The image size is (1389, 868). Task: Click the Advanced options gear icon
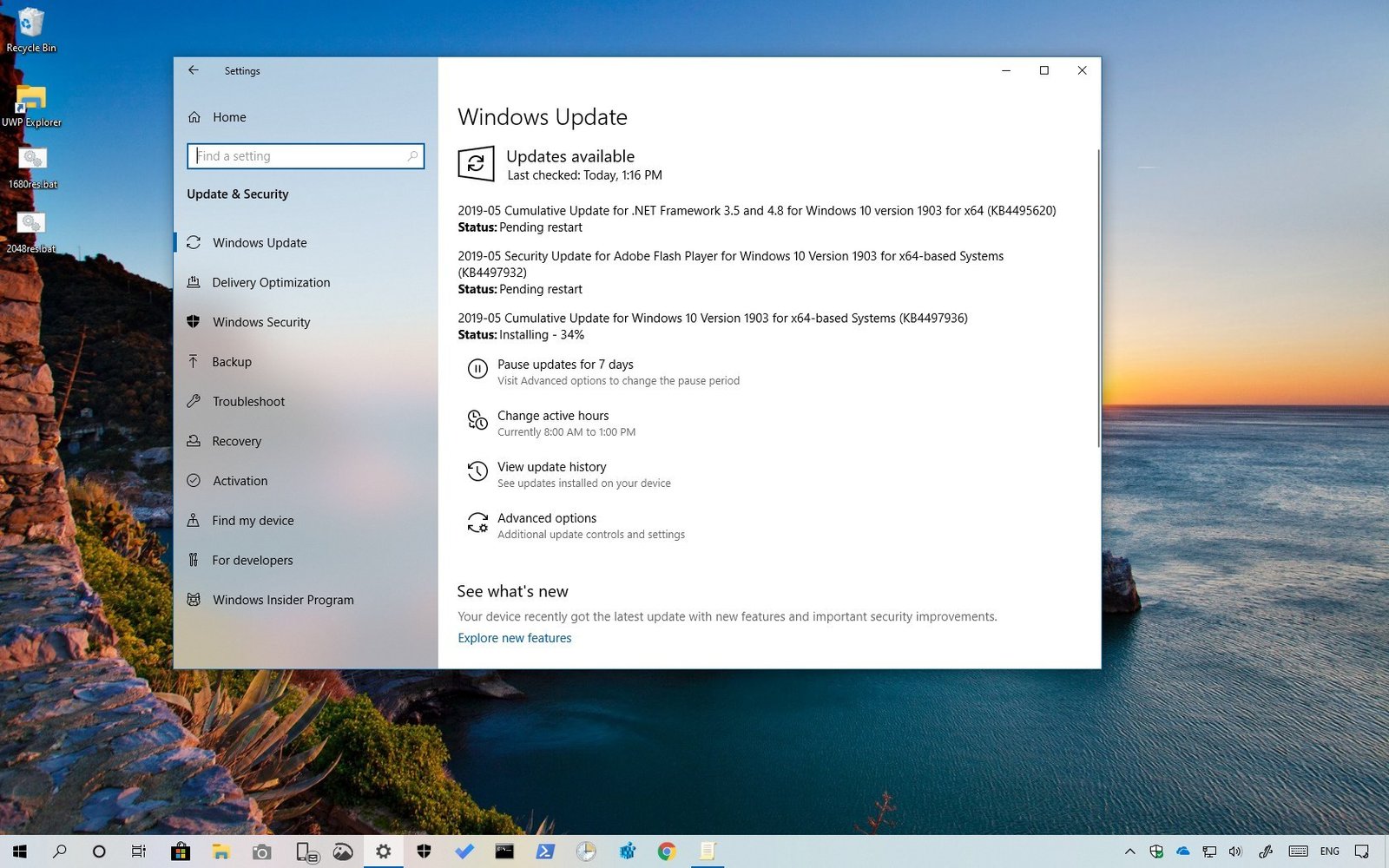tap(477, 523)
